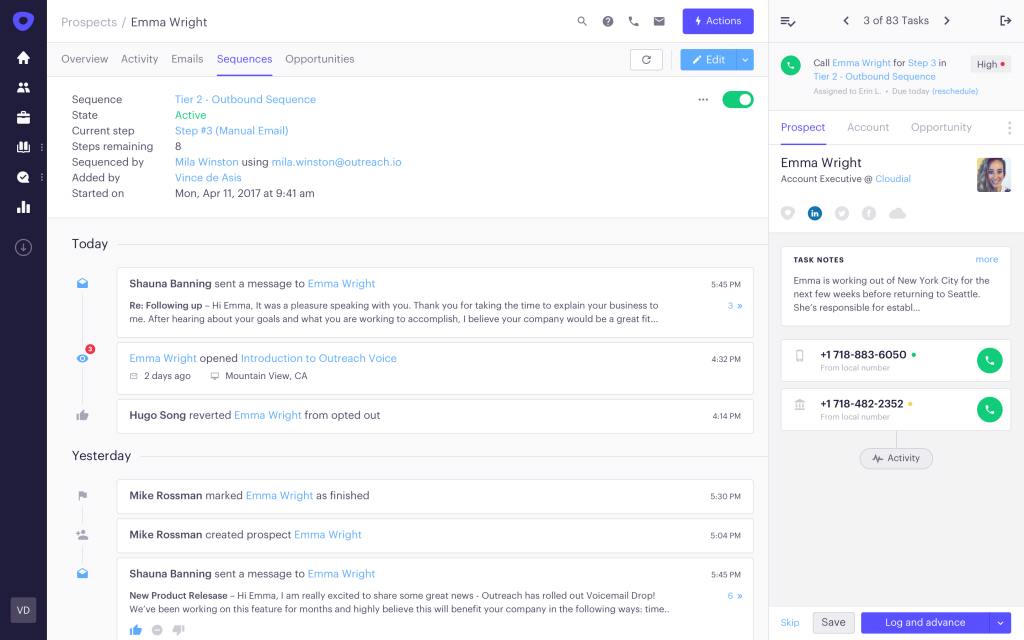Go to the previous task
Image resolution: width=1024 pixels, height=640 pixels.
[x=846, y=21]
